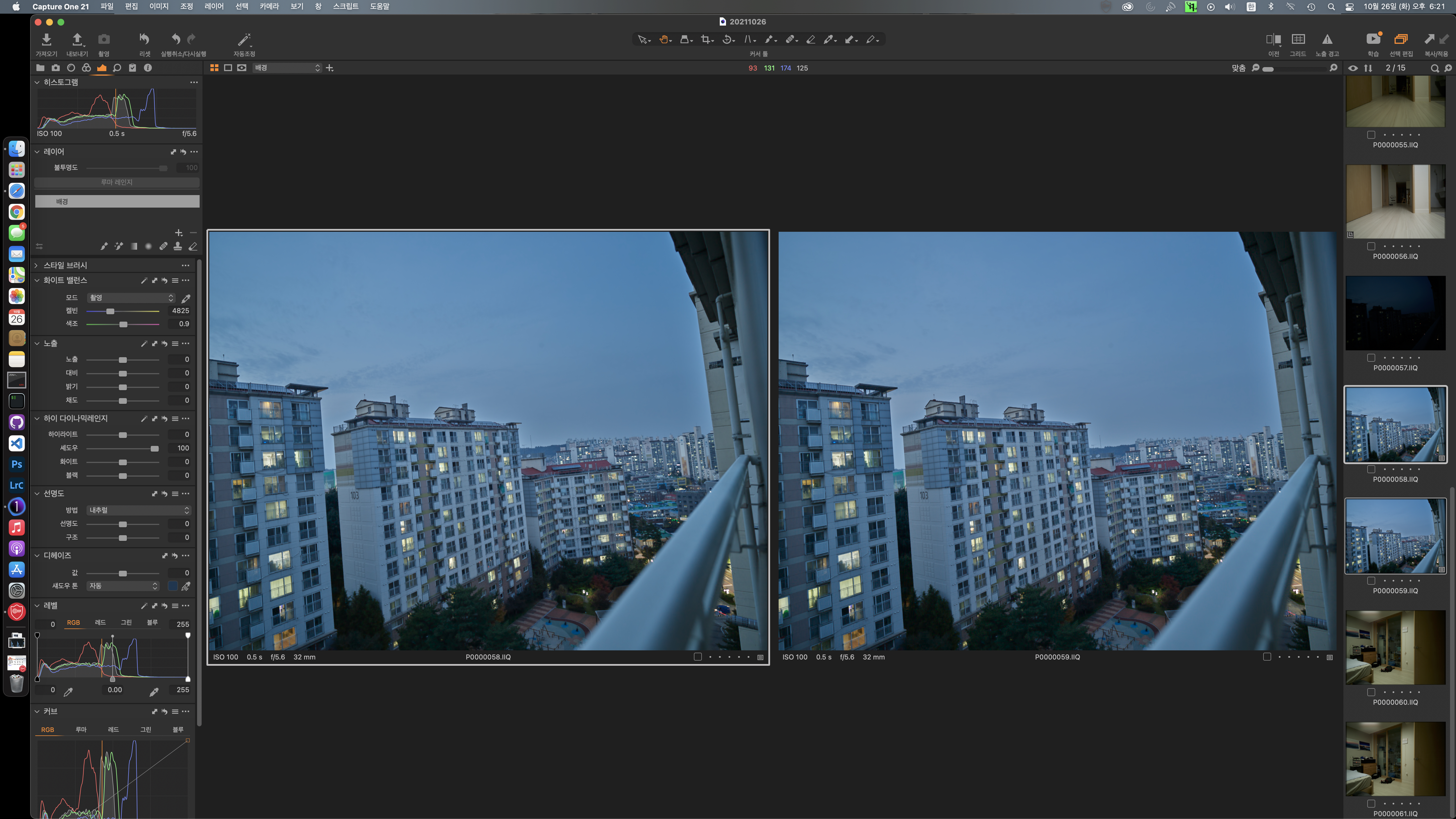Image resolution: width=1456 pixels, height=819 pixels.
Task: Click the Auto Adjust (자동조정) magic wand
Action: pos(244,39)
